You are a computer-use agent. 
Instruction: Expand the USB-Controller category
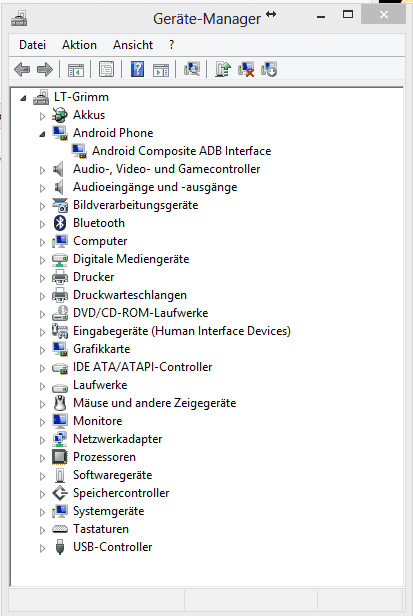[42, 548]
